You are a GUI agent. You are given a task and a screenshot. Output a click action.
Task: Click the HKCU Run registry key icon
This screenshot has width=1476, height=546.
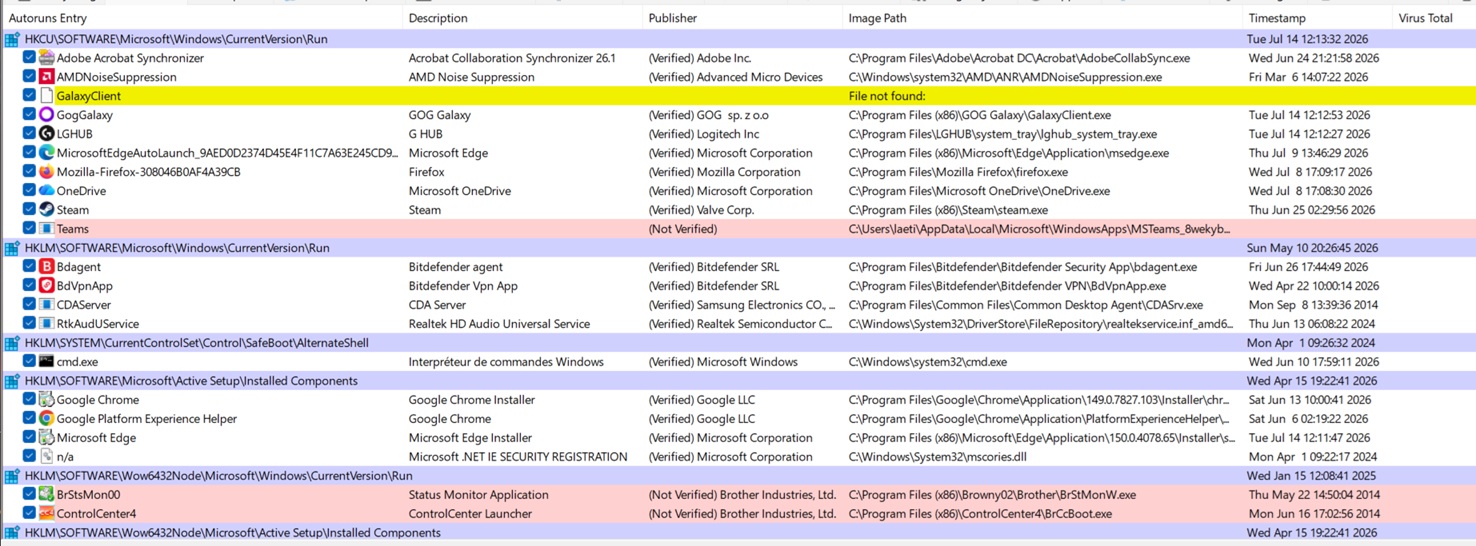point(12,39)
